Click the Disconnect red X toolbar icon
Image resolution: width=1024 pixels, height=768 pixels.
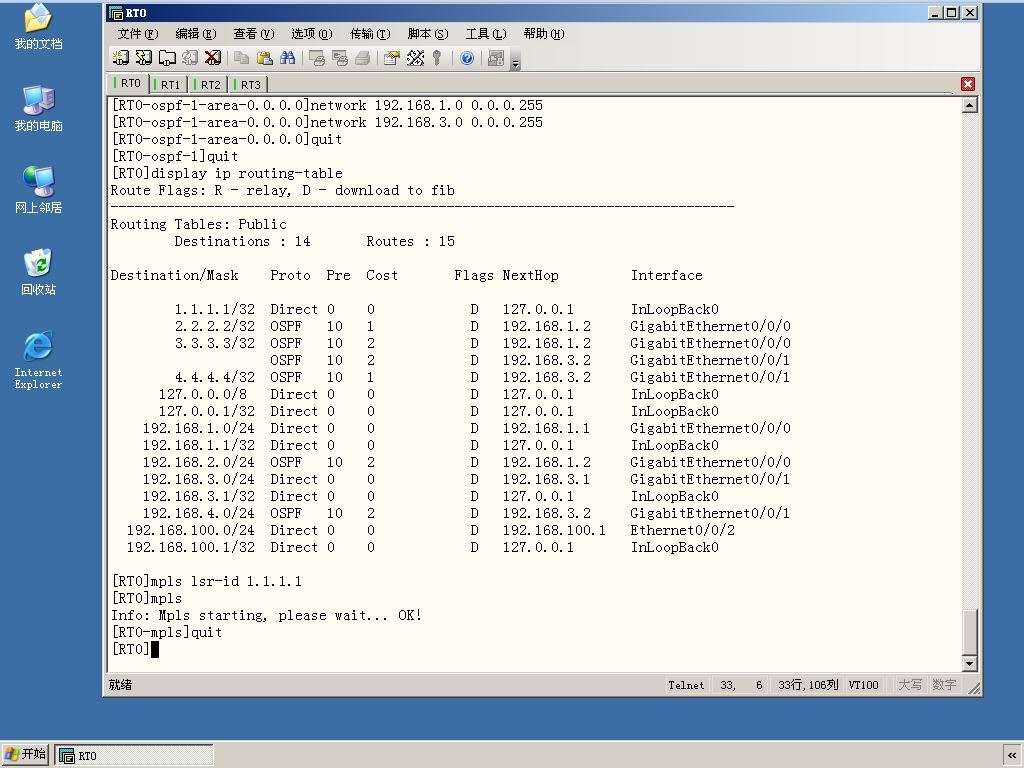[213, 58]
